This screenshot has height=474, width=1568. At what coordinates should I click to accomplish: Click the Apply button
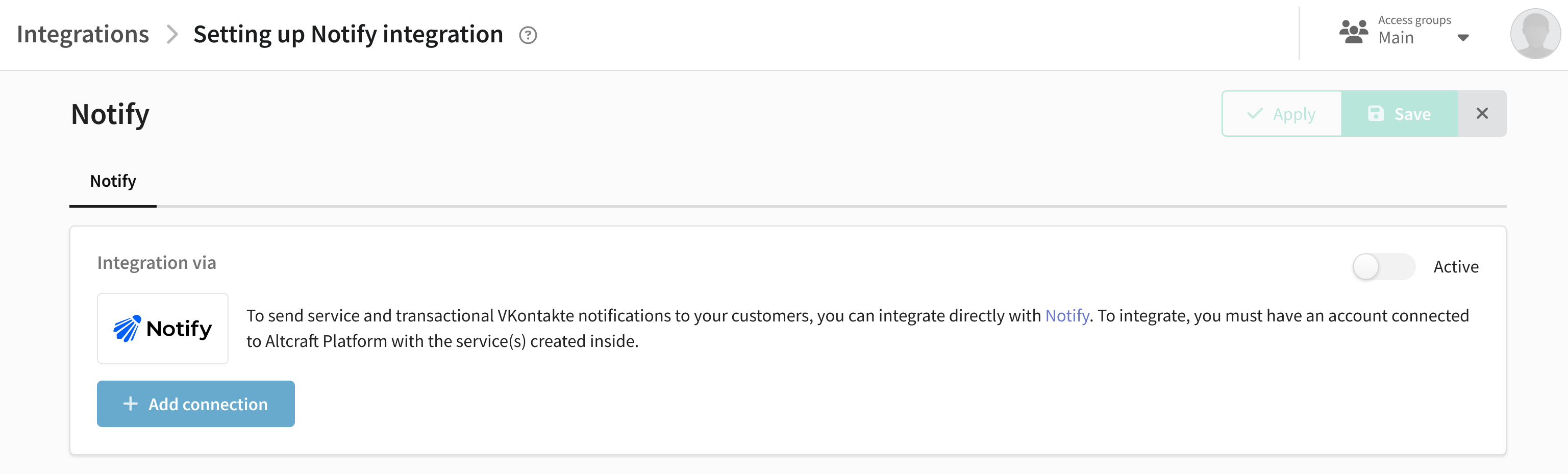click(x=1281, y=114)
